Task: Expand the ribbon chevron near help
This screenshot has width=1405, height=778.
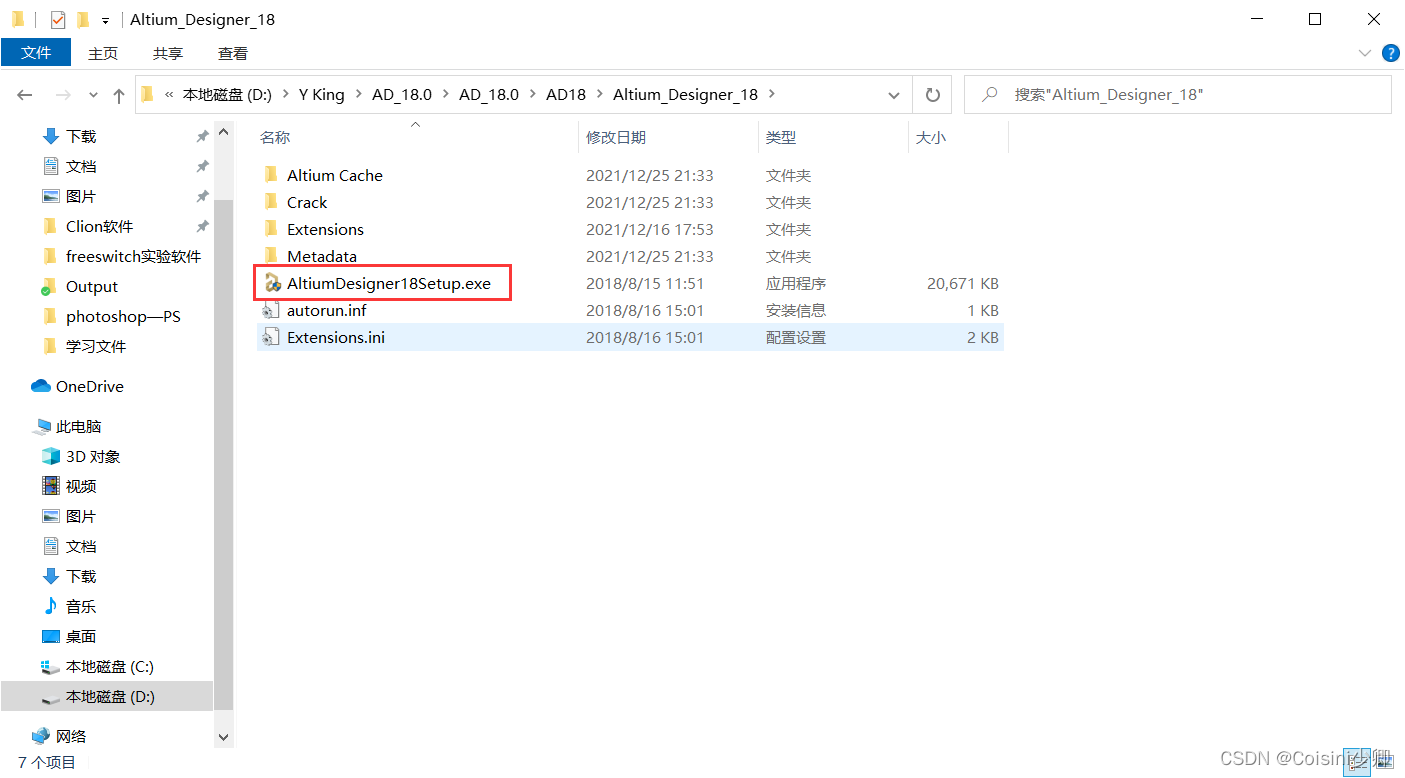Action: pos(1365,53)
